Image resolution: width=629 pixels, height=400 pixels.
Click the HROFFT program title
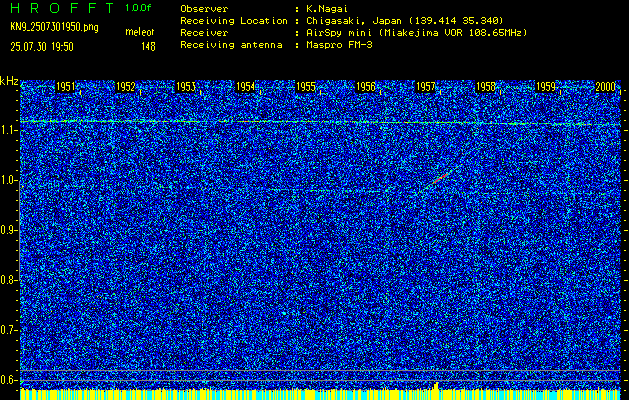(x=62, y=8)
